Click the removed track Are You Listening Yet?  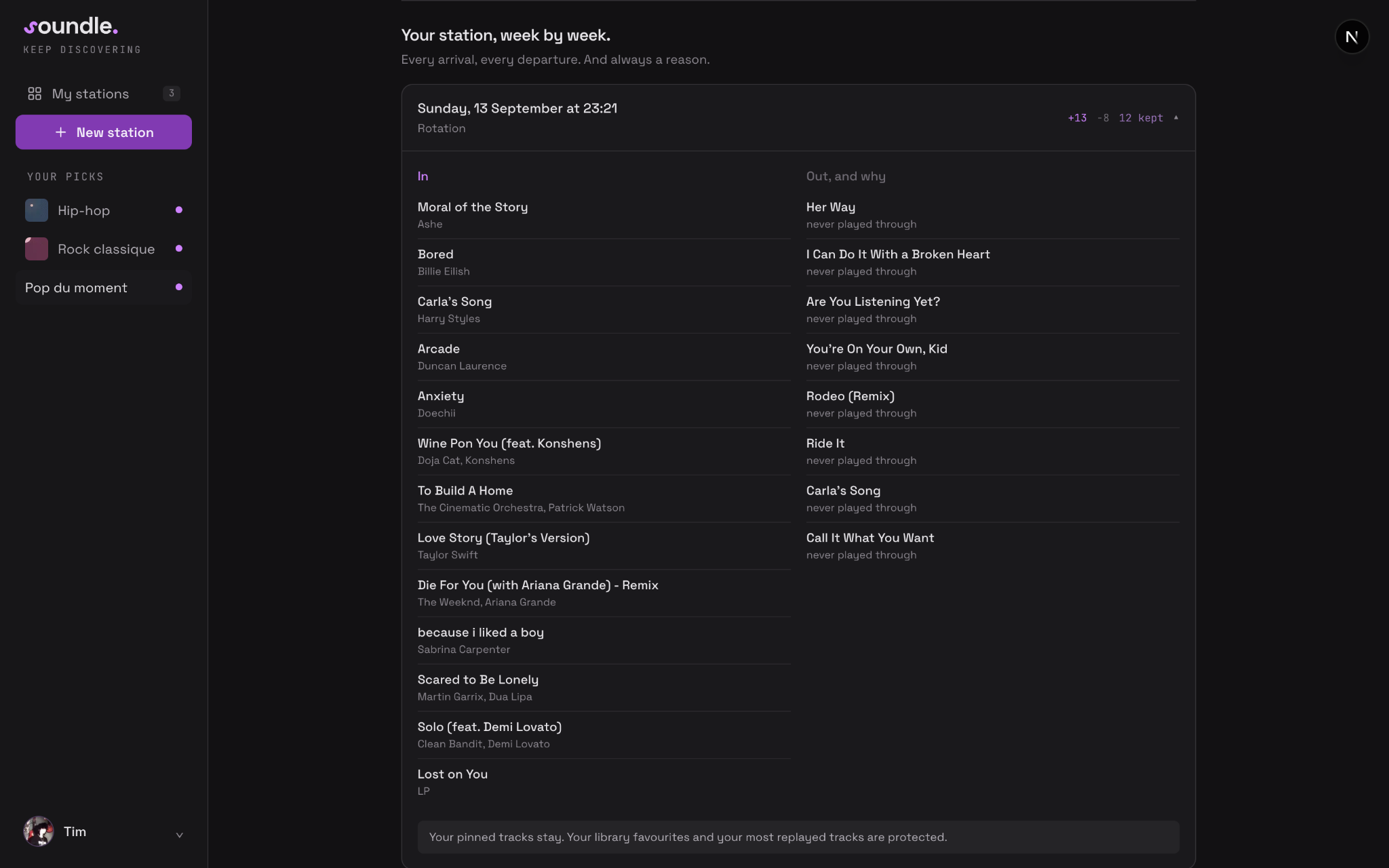tap(873, 302)
